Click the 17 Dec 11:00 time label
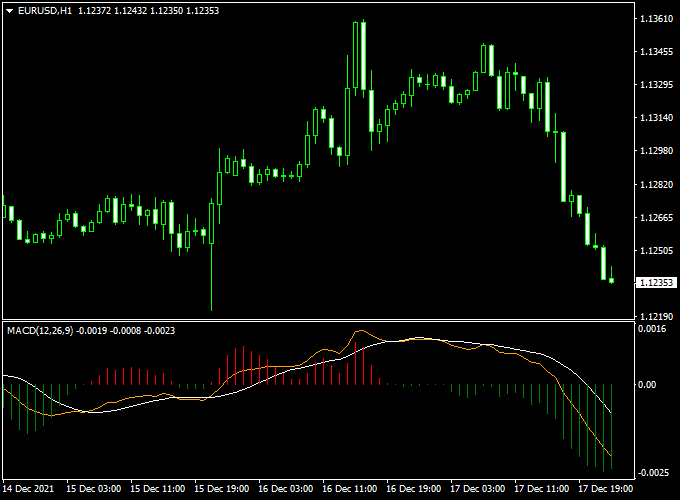 coord(541,489)
